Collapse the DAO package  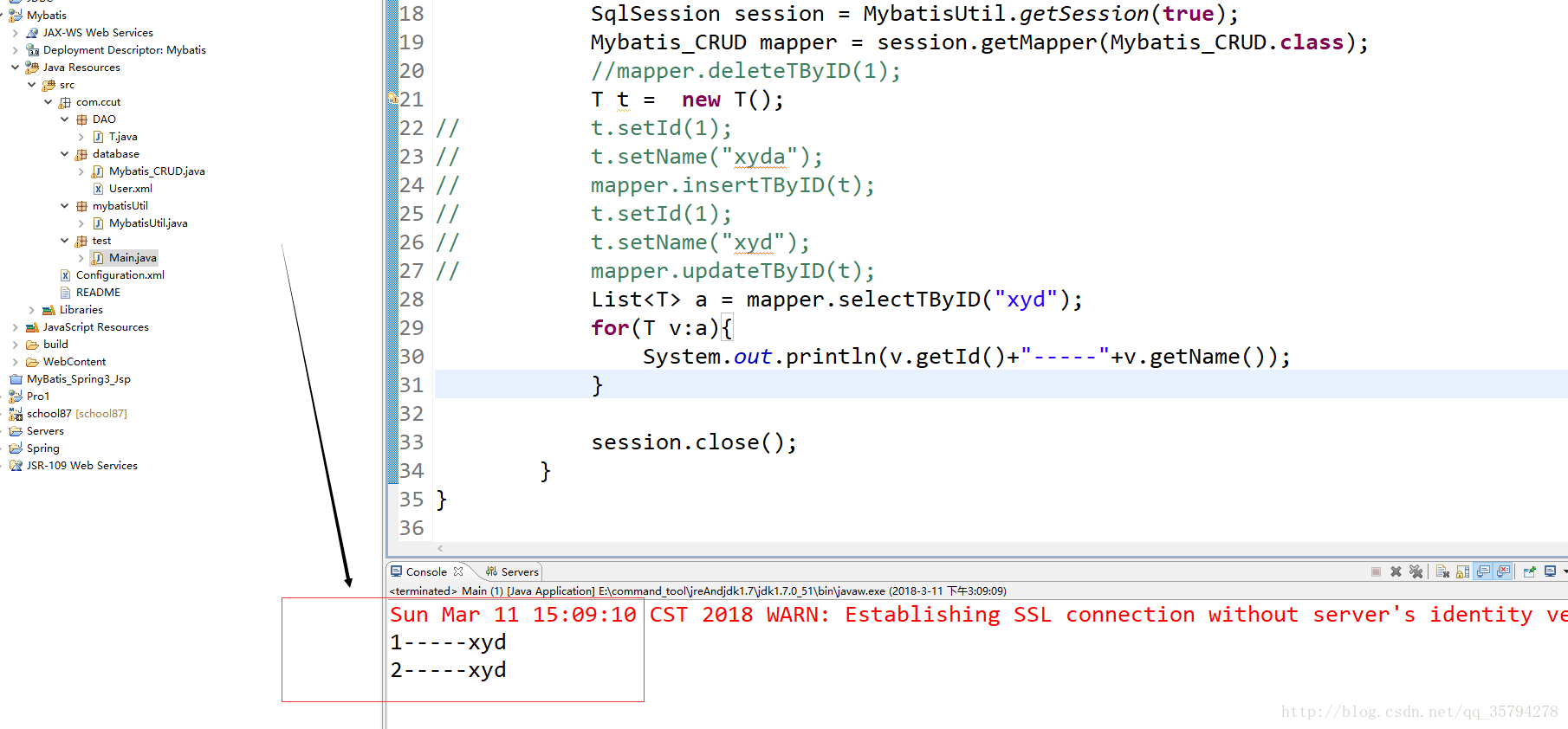pyautogui.click(x=64, y=119)
